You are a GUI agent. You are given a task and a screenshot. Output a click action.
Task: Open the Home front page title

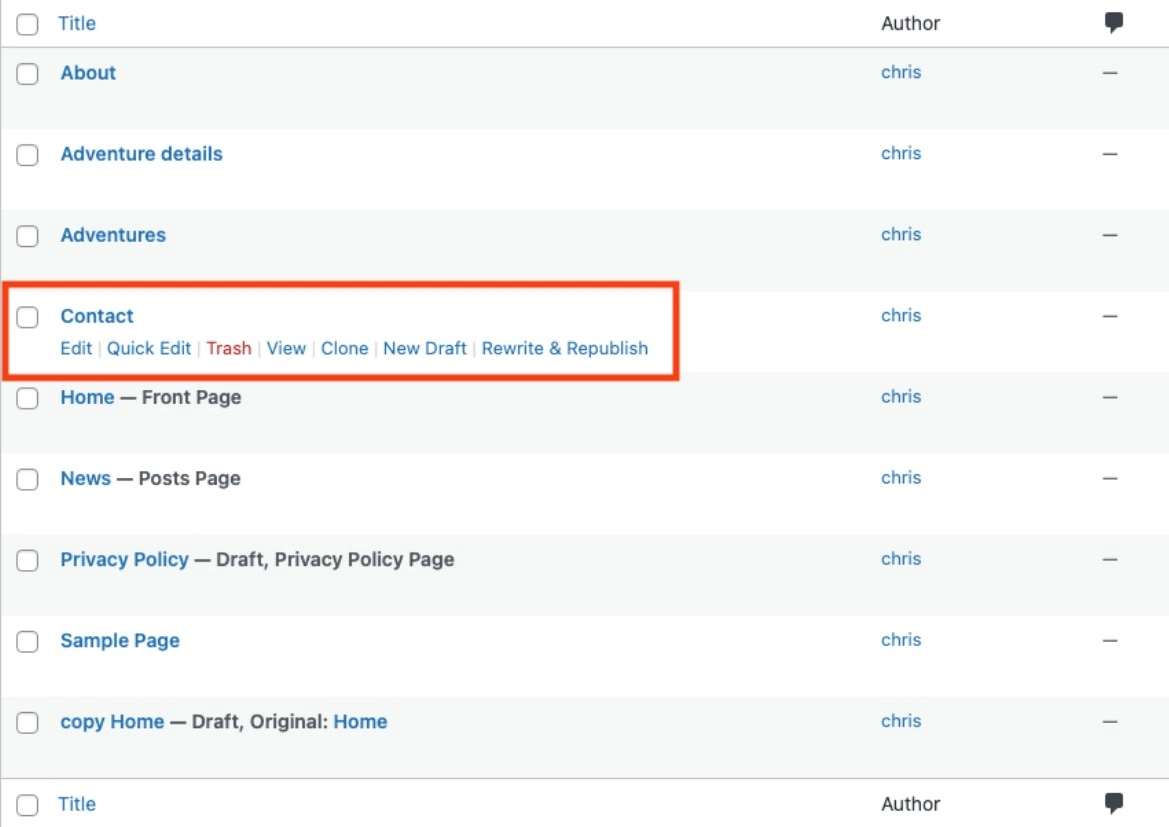click(87, 397)
